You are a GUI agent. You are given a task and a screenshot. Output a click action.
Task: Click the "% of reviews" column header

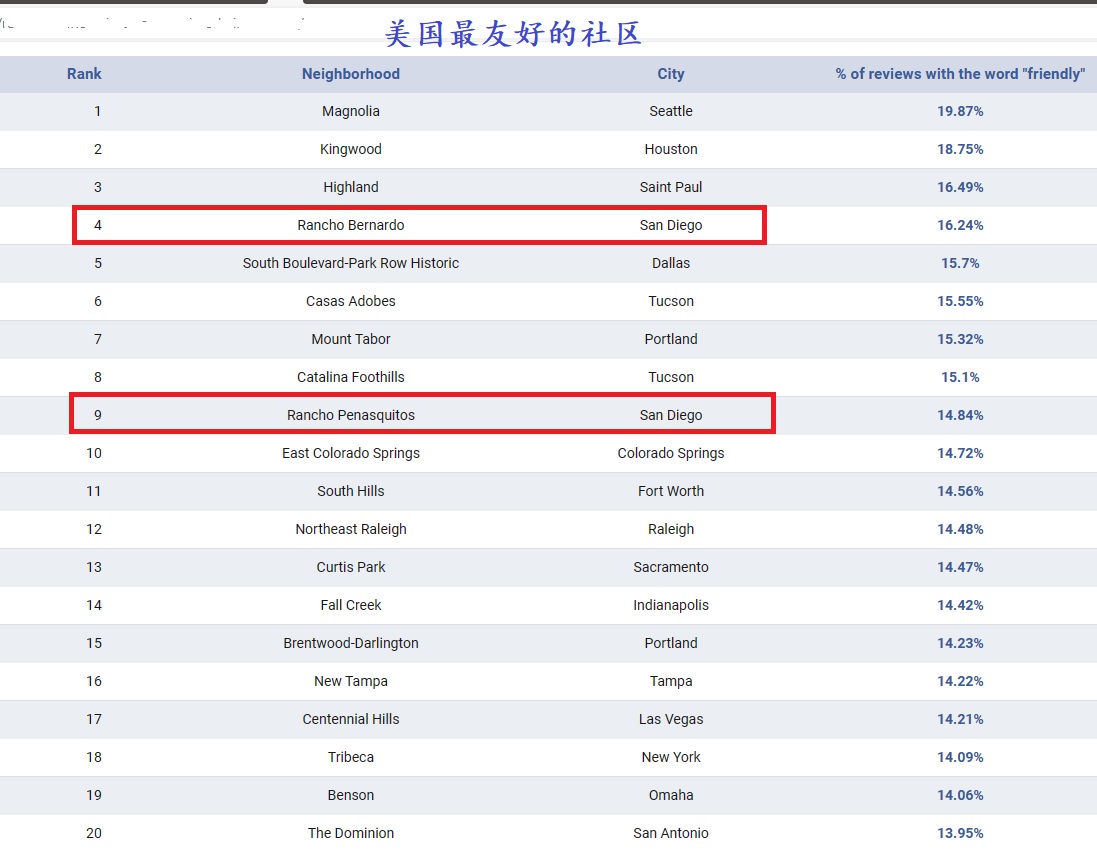coord(959,74)
